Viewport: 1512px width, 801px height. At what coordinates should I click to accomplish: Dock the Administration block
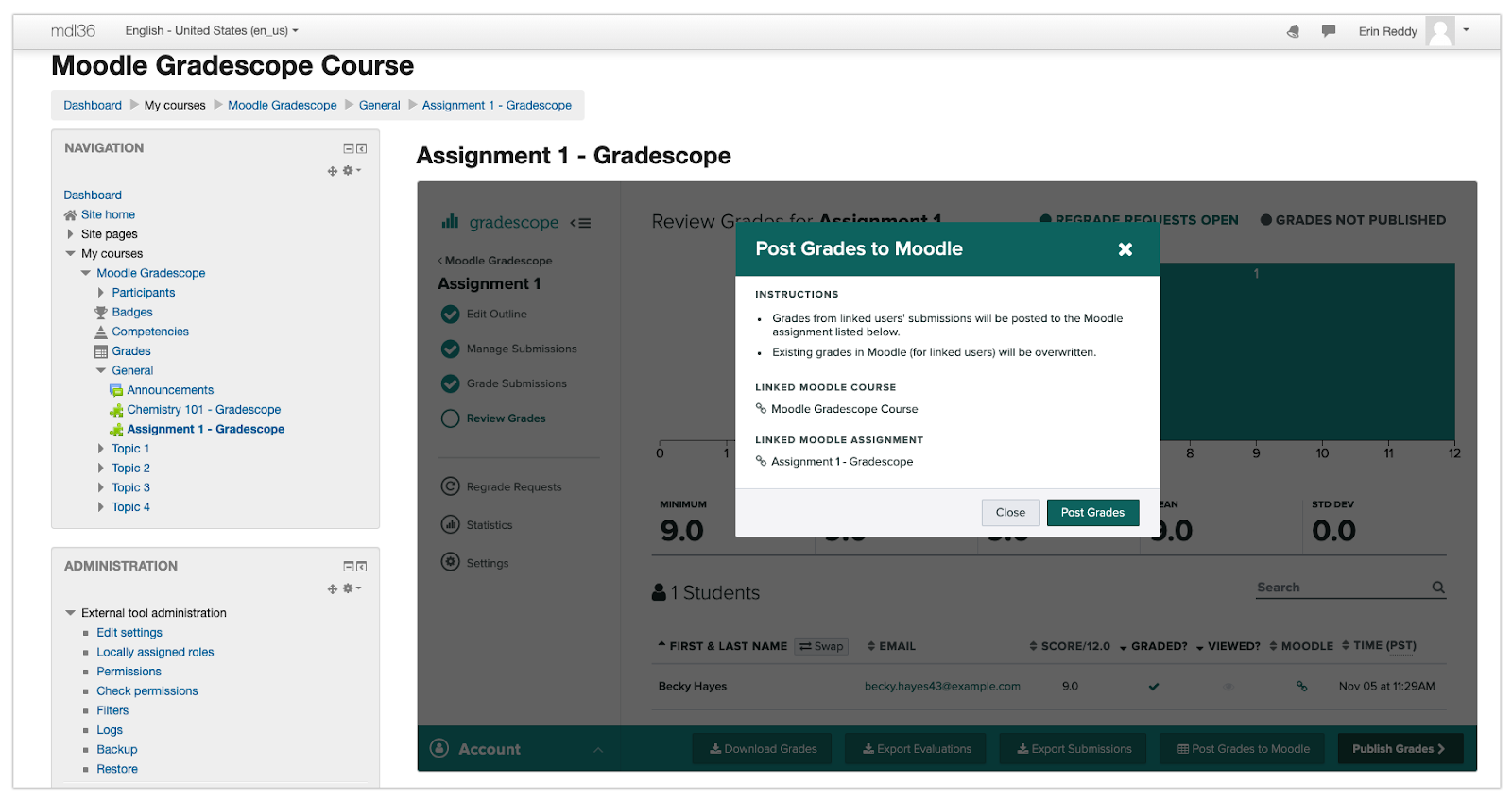pyautogui.click(x=361, y=567)
